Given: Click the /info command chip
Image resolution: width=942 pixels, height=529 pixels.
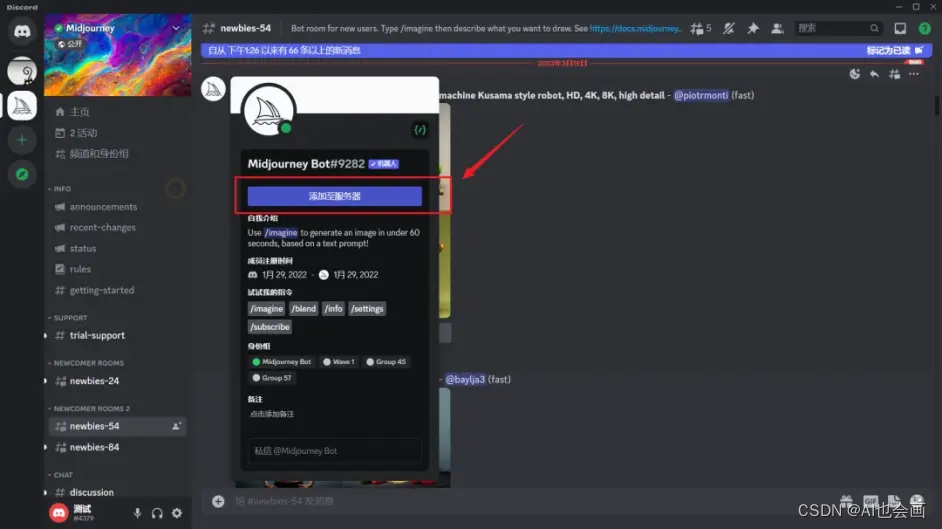Looking at the screenshot, I should (x=333, y=309).
